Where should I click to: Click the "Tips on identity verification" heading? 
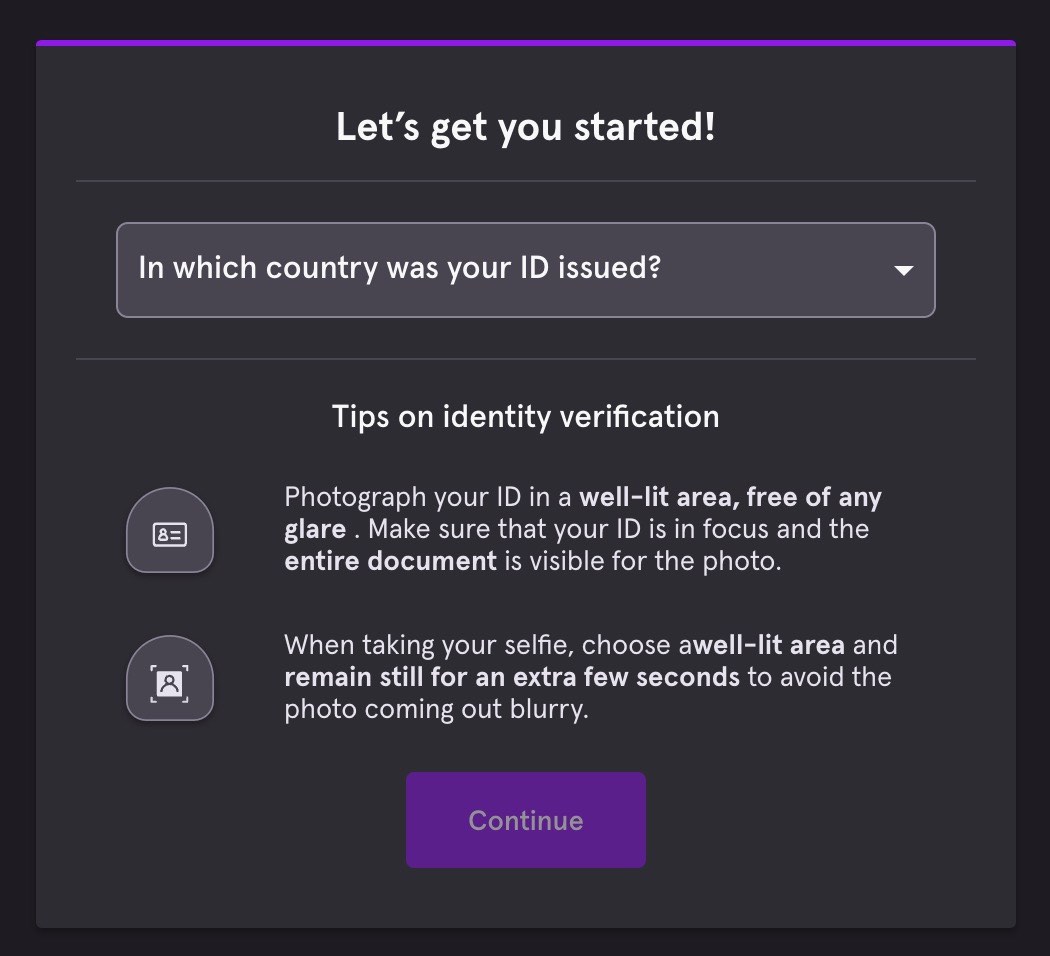[x=525, y=417]
